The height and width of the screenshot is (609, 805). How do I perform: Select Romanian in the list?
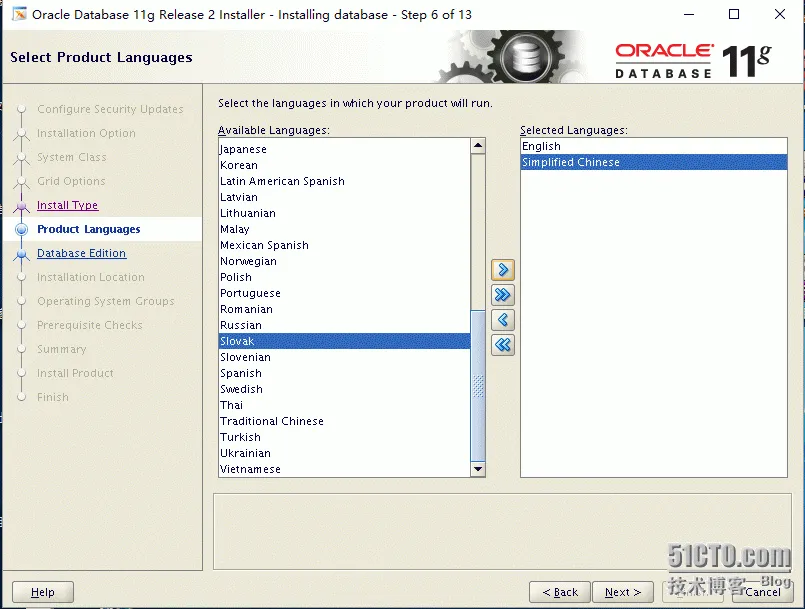click(344, 309)
